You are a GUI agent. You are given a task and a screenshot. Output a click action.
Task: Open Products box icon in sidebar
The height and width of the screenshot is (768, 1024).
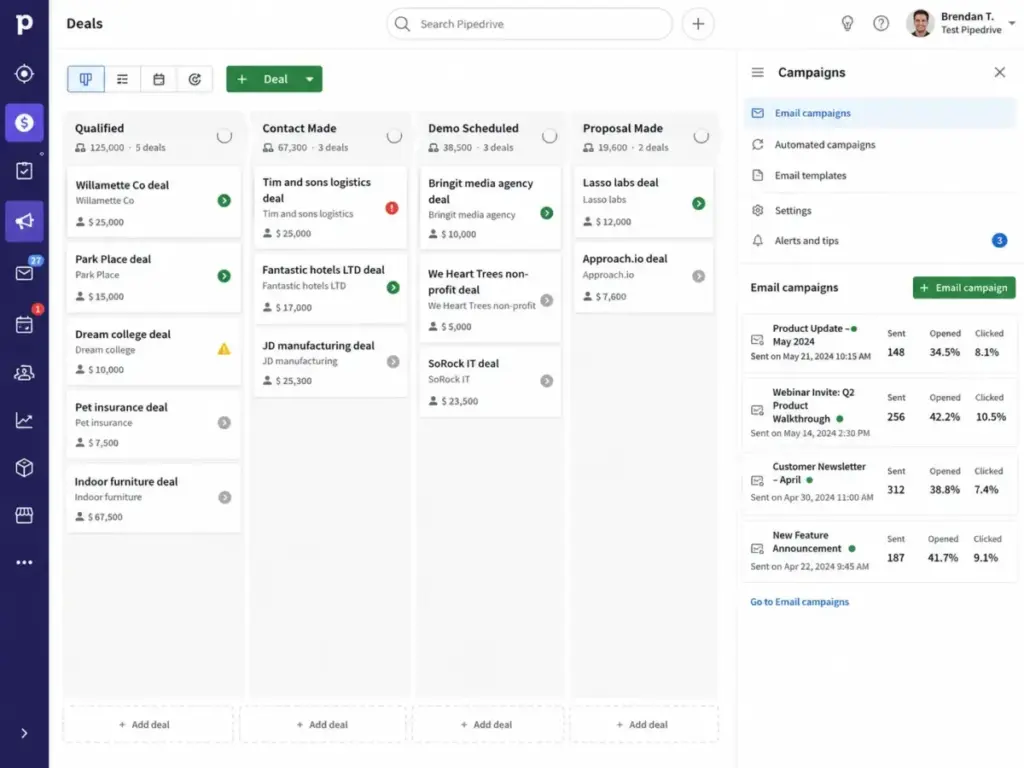point(24,468)
